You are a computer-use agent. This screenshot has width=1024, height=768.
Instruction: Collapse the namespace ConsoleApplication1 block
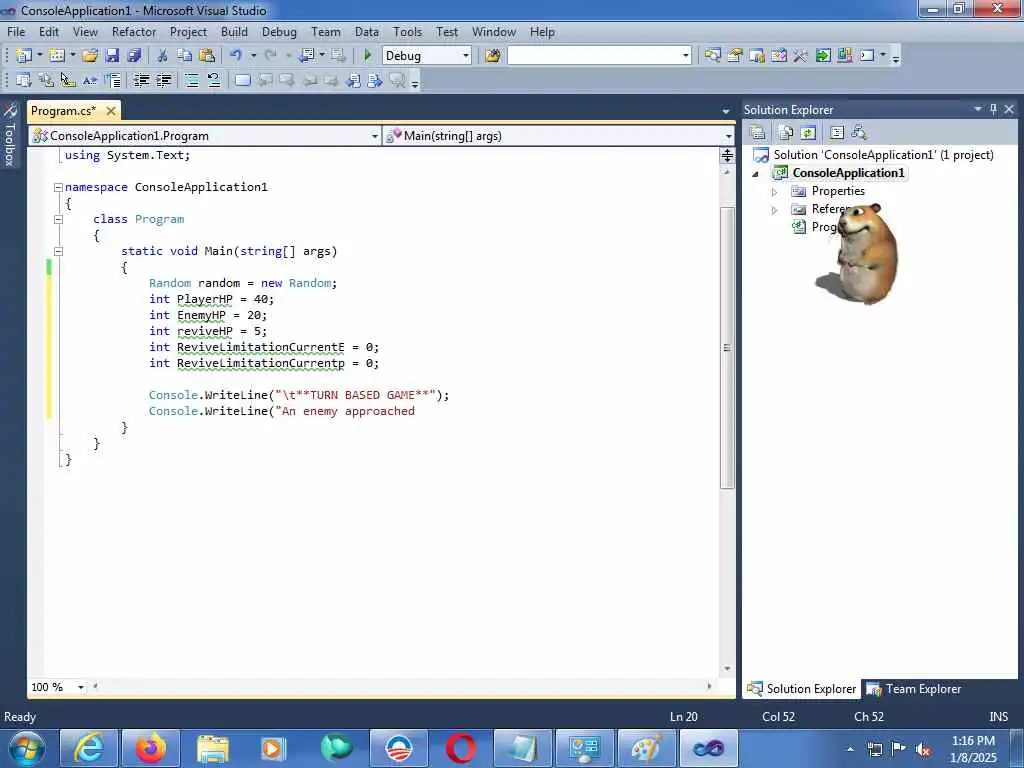[x=58, y=187]
